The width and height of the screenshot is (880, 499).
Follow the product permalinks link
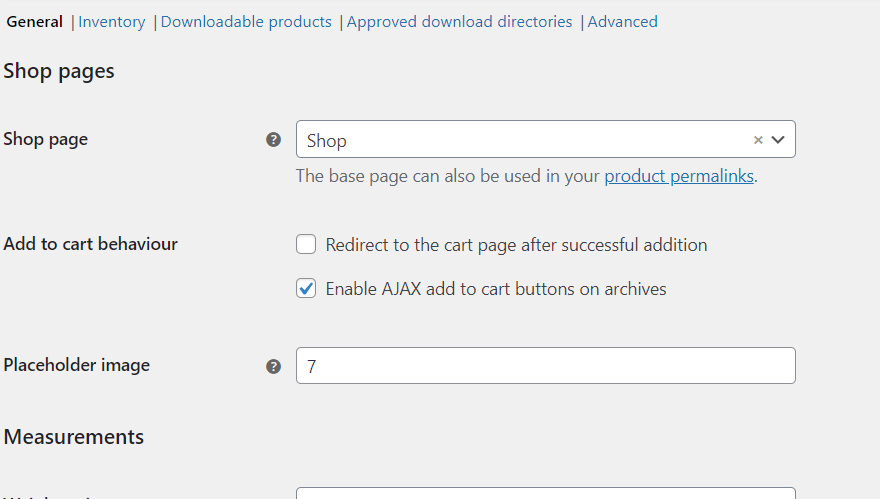(x=679, y=176)
